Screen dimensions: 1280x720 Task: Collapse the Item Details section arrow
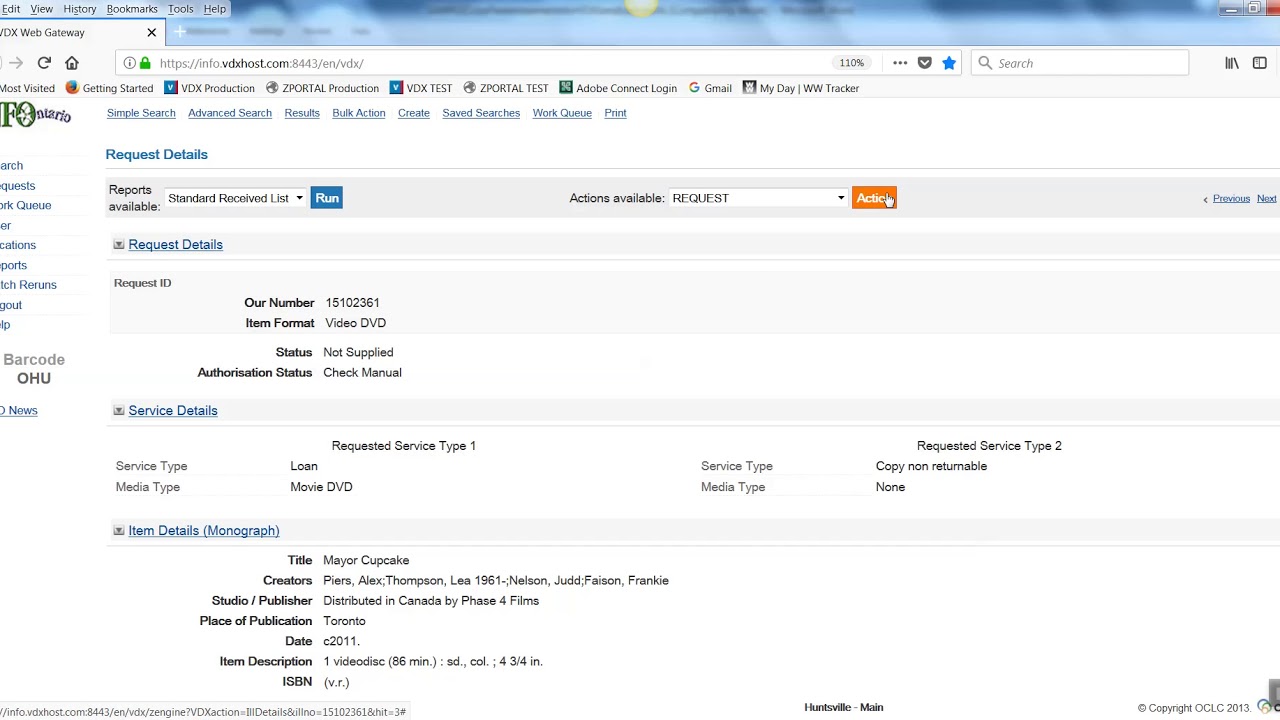119,531
